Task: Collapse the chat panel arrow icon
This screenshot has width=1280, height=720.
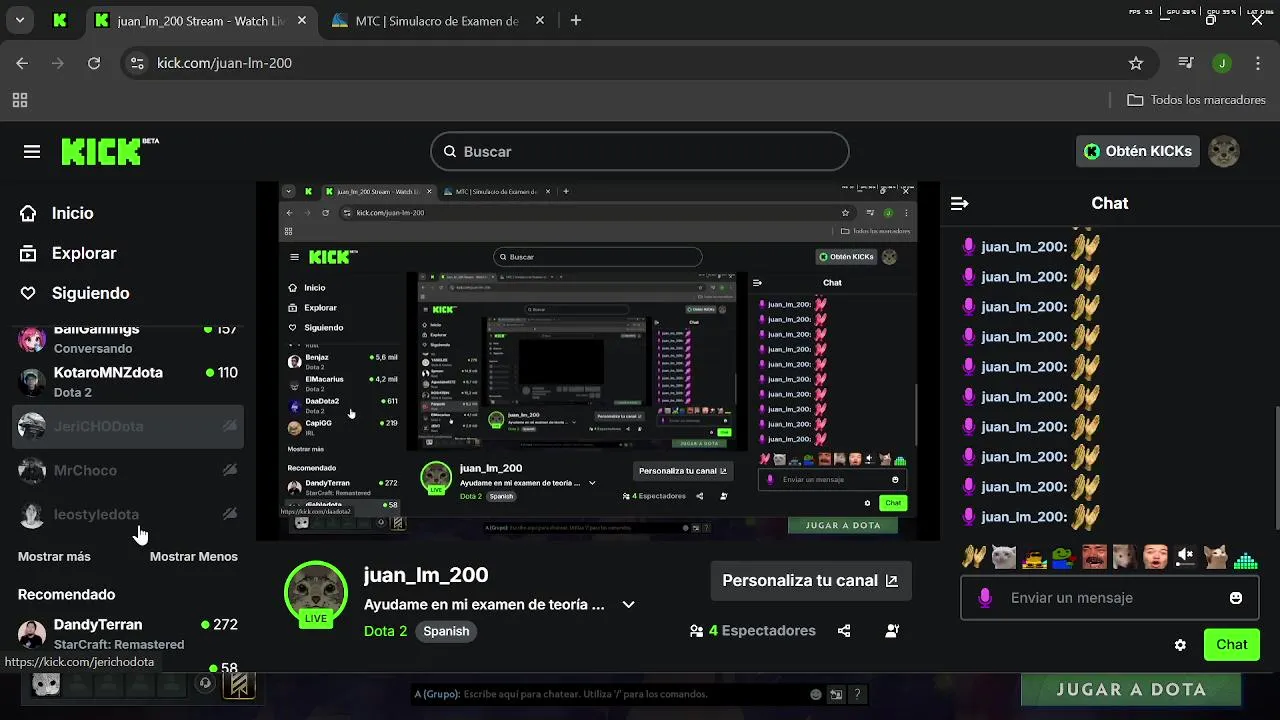Action: tap(959, 203)
